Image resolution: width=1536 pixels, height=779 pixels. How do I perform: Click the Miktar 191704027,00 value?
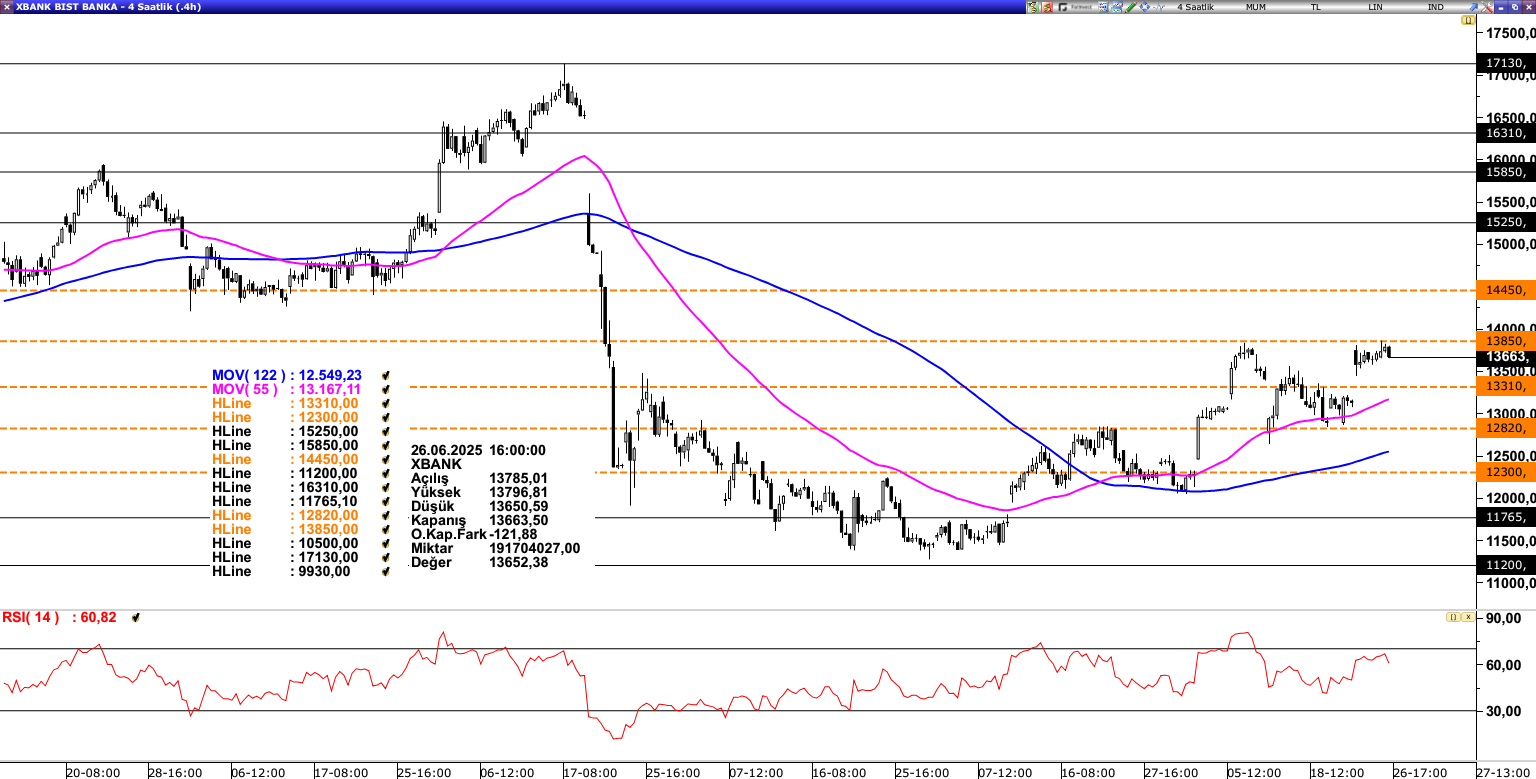pos(534,549)
